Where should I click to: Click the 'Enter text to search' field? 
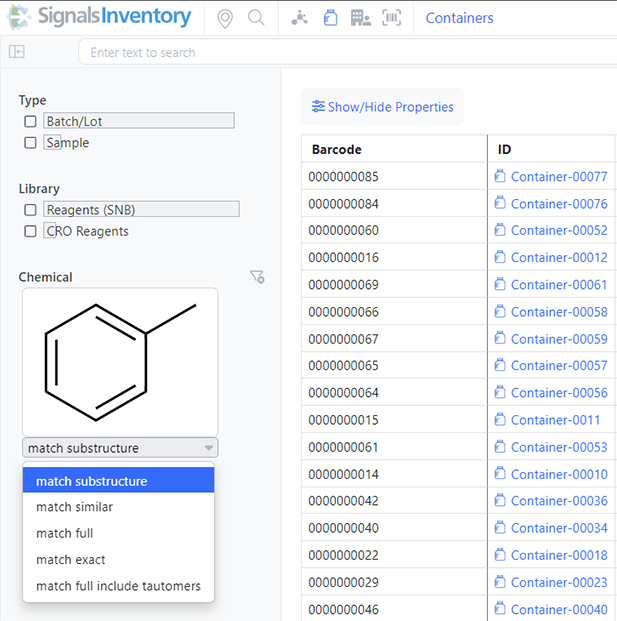(x=300, y=52)
